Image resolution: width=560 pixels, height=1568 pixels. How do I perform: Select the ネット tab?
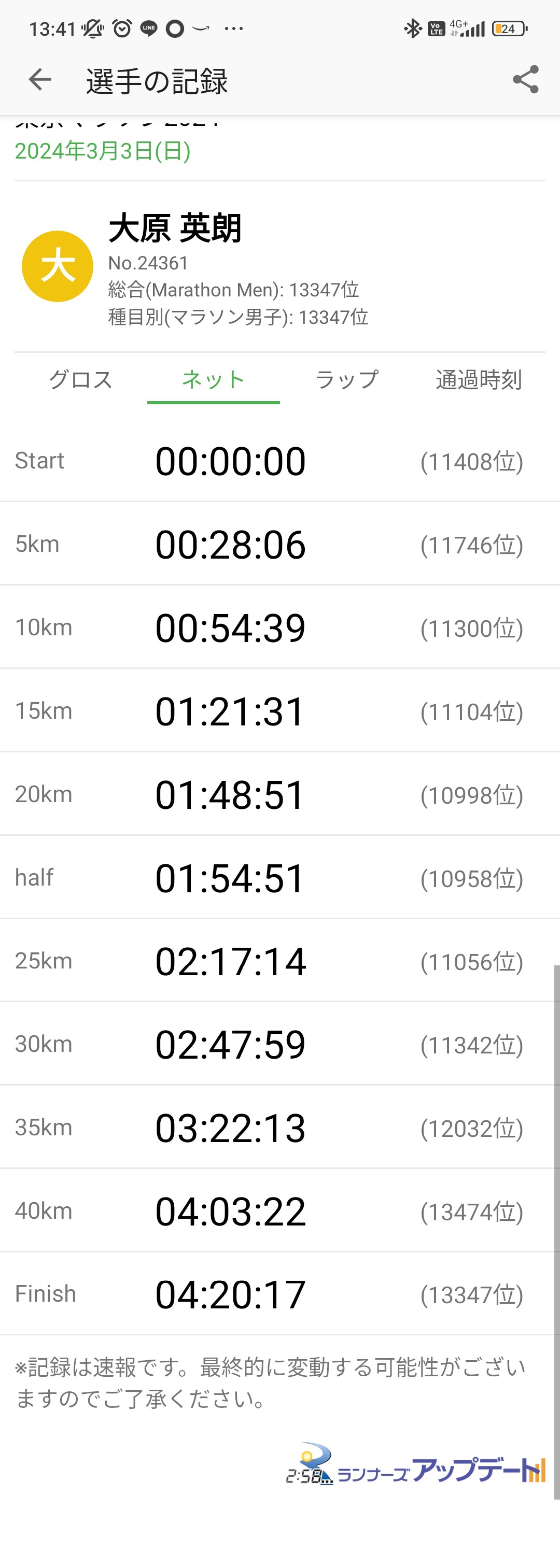tap(213, 380)
